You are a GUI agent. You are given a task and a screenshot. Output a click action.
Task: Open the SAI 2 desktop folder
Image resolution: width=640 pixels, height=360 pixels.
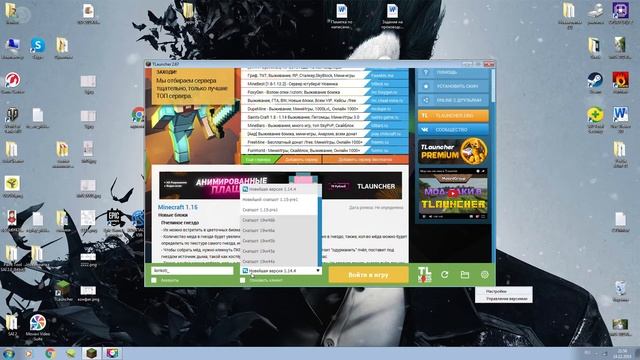click(x=12, y=322)
